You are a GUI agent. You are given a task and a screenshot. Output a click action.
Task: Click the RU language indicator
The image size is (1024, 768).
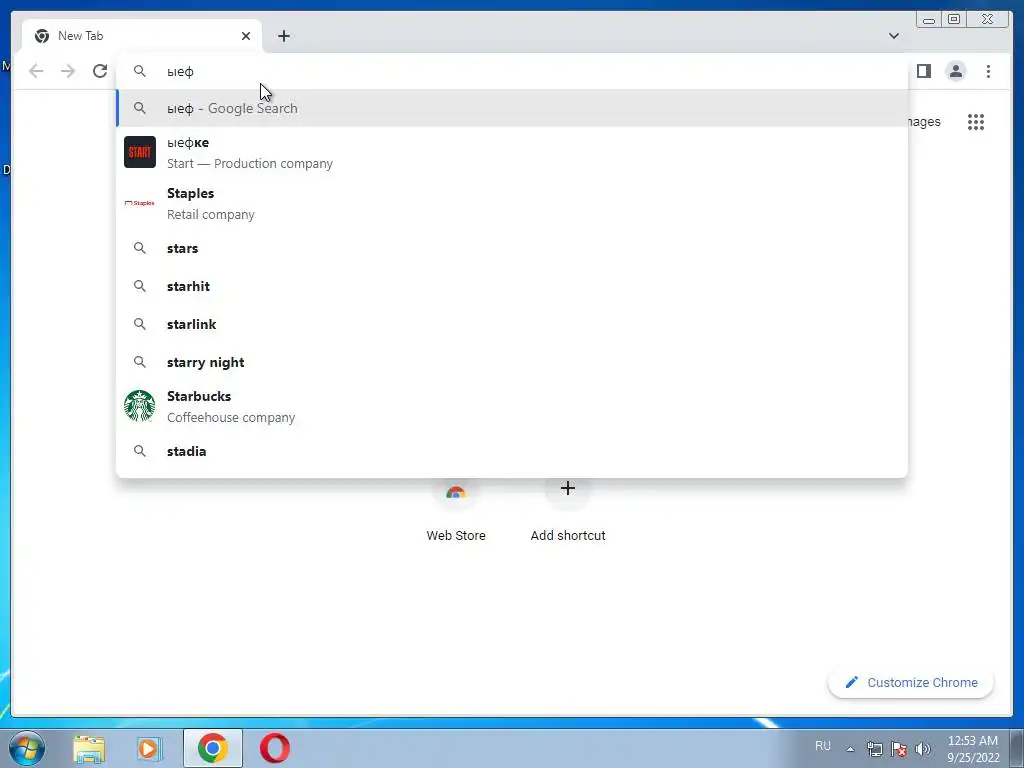pos(823,746)
